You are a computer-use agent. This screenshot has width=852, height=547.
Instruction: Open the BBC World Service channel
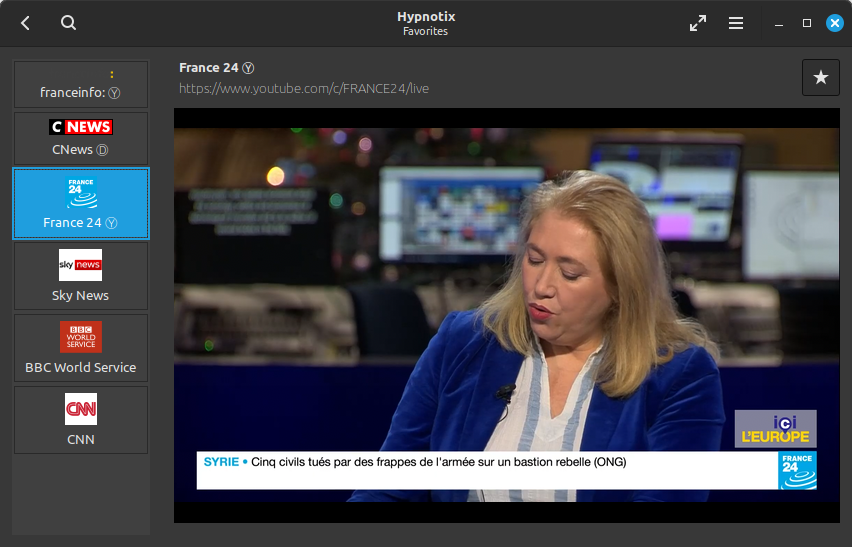81,348
